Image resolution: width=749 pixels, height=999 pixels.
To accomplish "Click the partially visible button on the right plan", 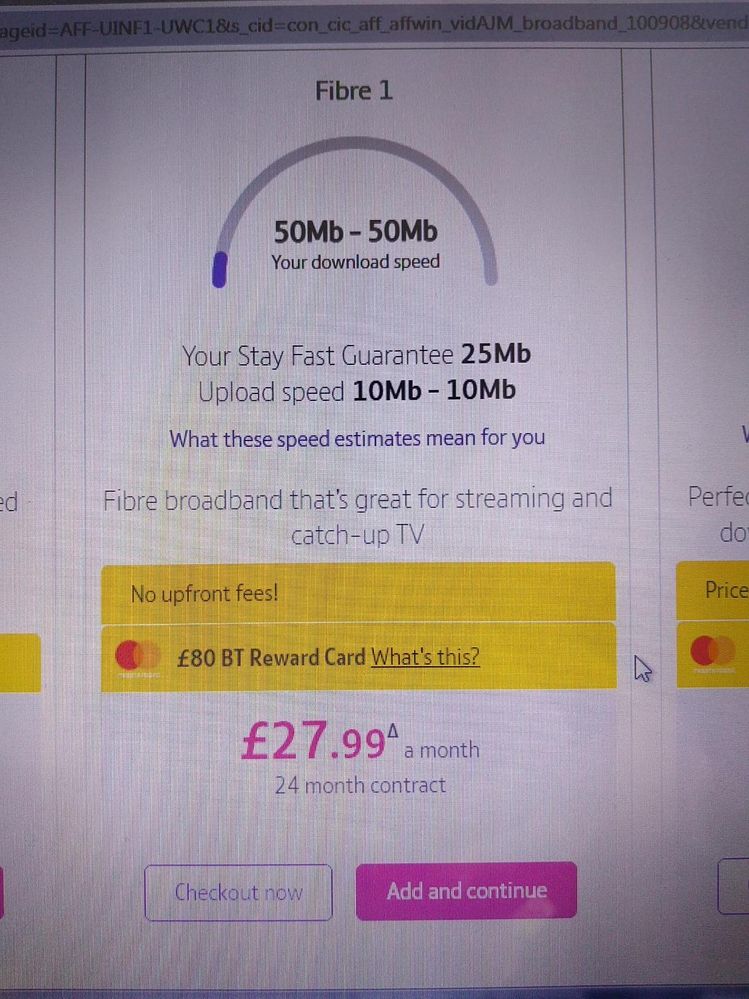I will (735, 890).
